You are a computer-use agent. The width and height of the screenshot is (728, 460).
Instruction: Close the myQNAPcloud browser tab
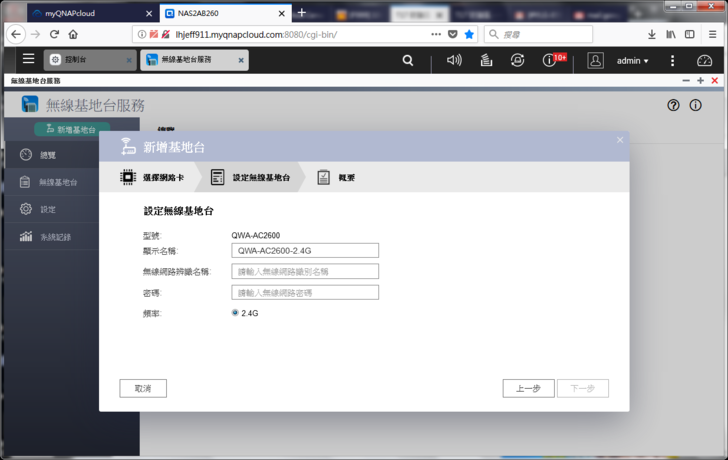coord(149,13)
